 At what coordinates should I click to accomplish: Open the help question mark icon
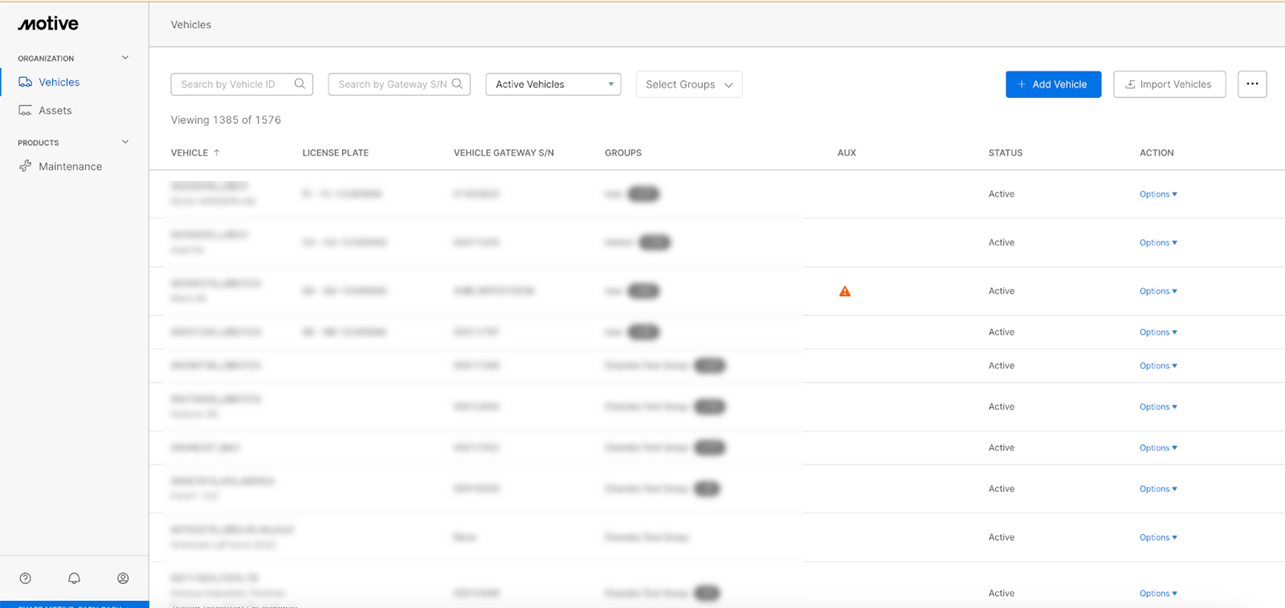click(26, 578)
